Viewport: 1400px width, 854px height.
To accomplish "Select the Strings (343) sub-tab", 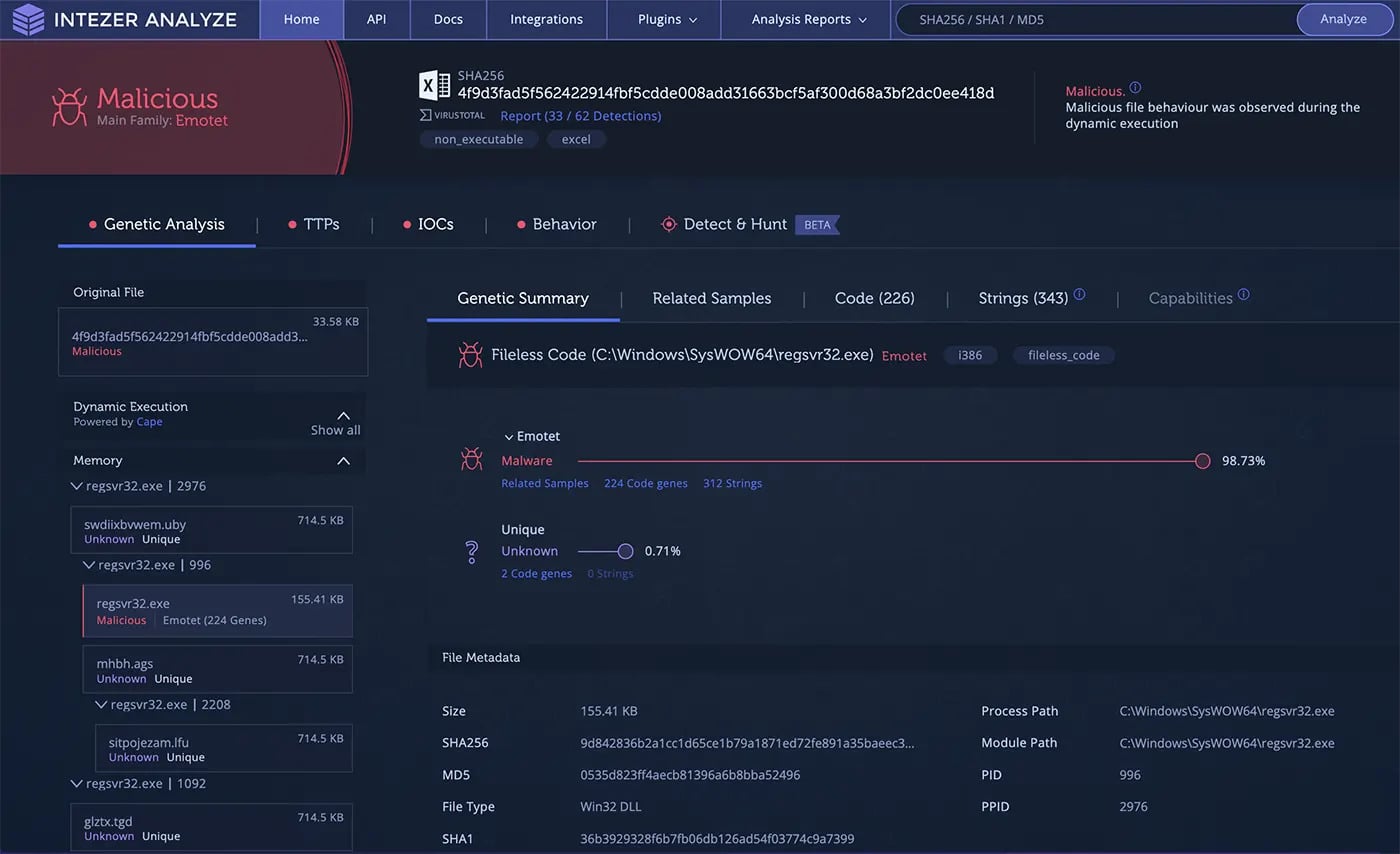I will (x=1023, y=298).
